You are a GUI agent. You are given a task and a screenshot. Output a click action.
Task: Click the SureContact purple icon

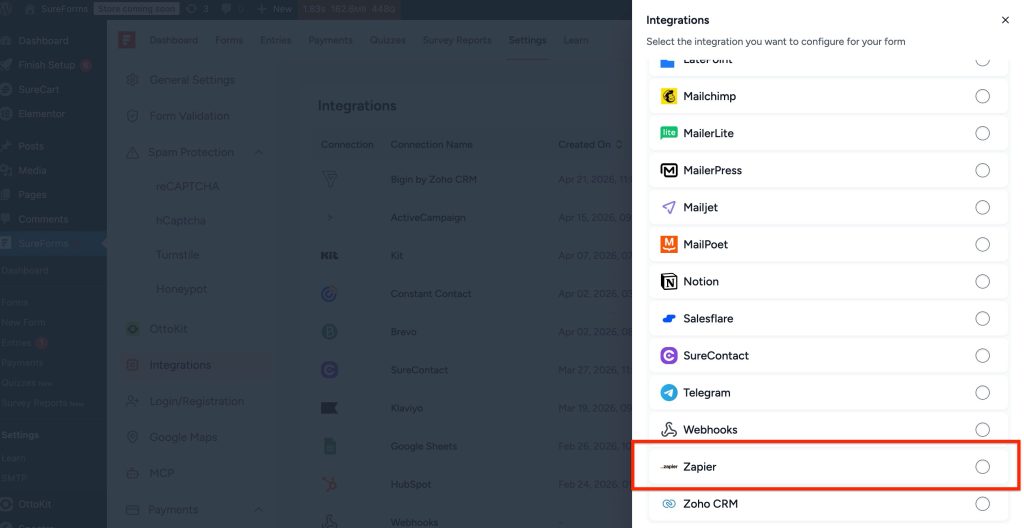coord(669,355)
